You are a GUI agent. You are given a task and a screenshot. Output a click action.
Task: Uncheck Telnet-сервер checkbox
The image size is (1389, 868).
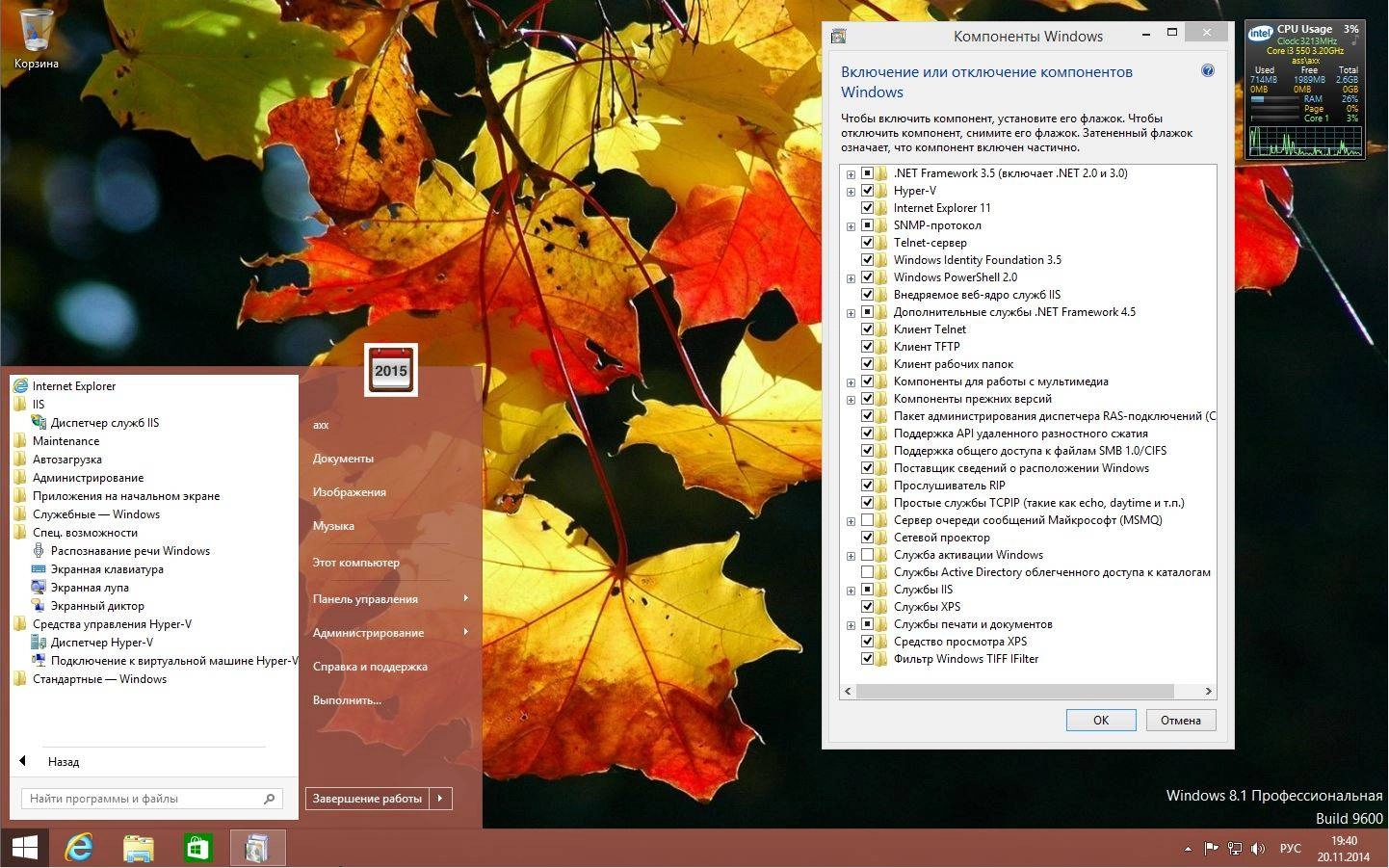(867, 243)
